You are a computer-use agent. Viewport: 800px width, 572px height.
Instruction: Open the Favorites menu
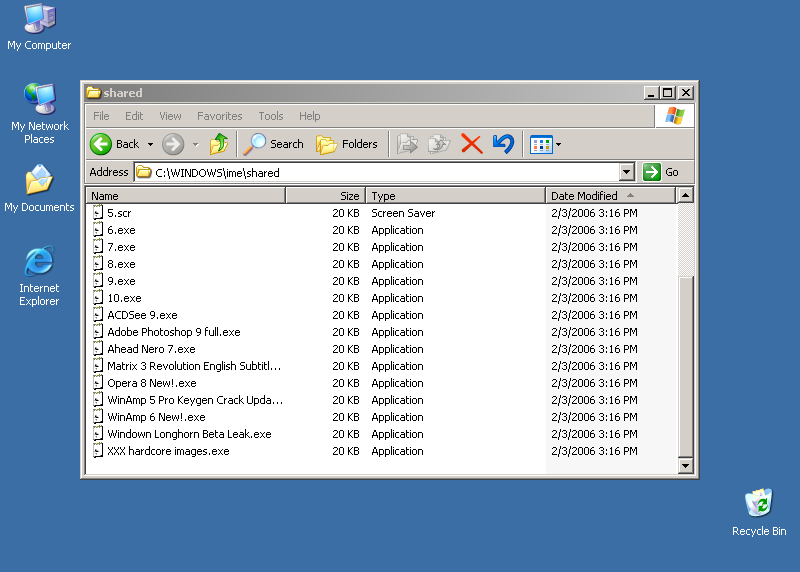(219, 116)
